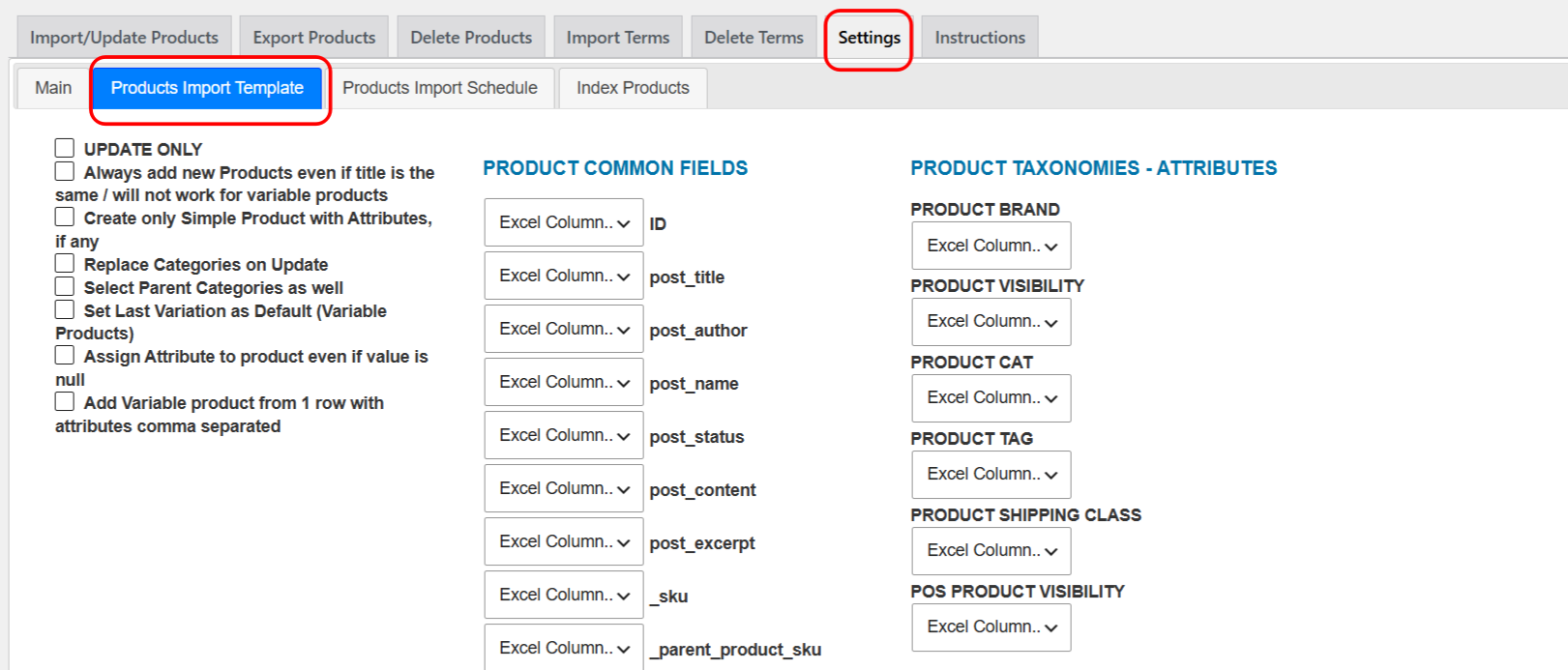The height and width of the screenshot is (670, 1568).
Task: Enable Add Variable product from 1 row
Action: pos(65,401)
